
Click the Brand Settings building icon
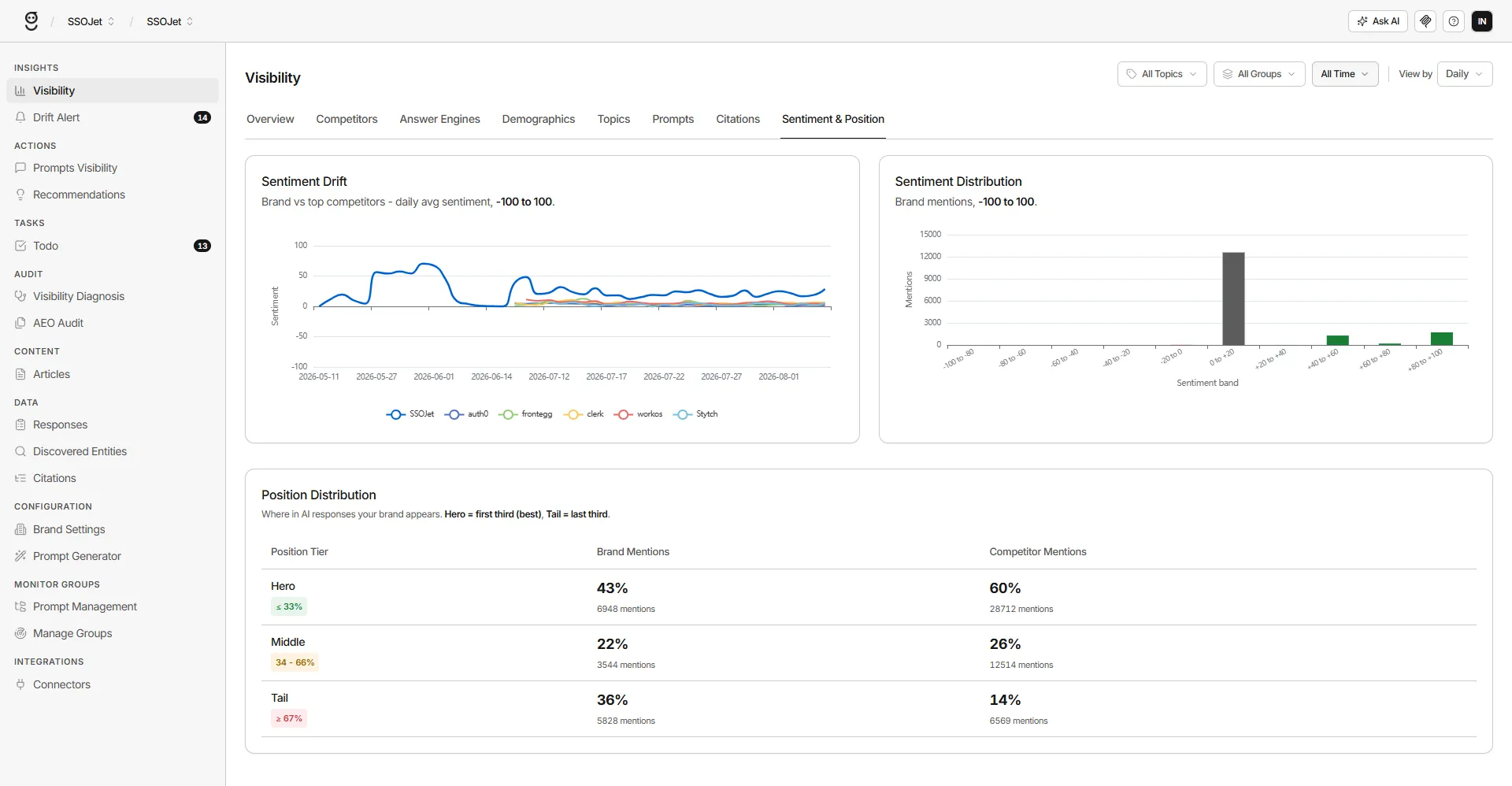coord(20,529)
